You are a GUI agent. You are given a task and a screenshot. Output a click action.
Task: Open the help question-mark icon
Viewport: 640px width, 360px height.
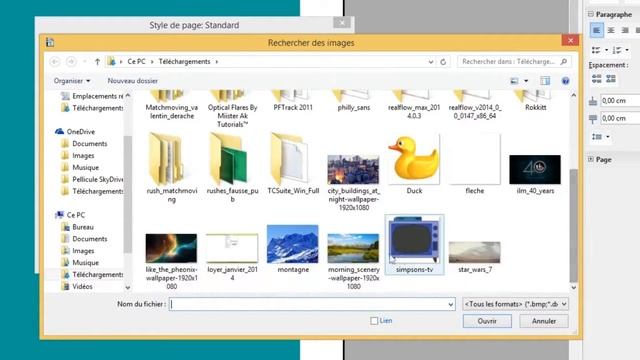click(x=565, y=81)
